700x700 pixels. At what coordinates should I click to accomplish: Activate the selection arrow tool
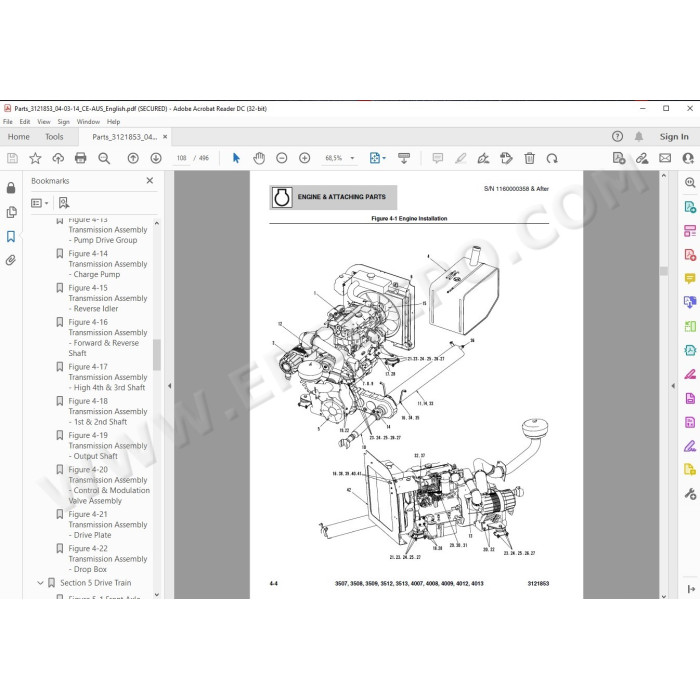click(236, 158)
